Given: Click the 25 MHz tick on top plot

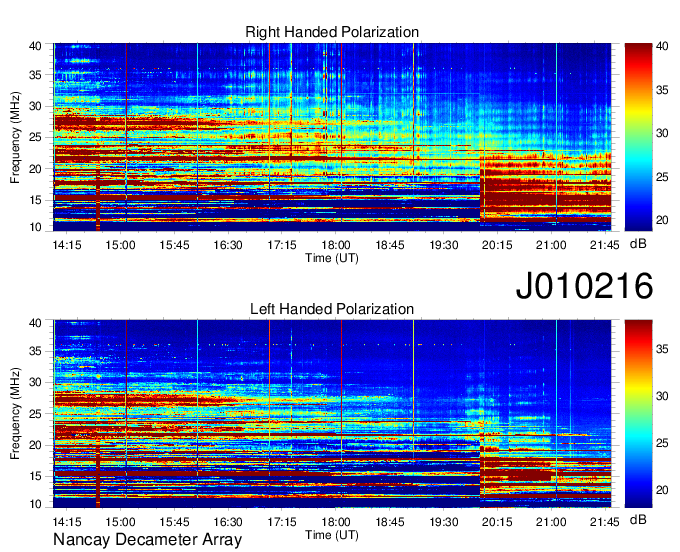Looking at the screenshot, I should [35, 137].
